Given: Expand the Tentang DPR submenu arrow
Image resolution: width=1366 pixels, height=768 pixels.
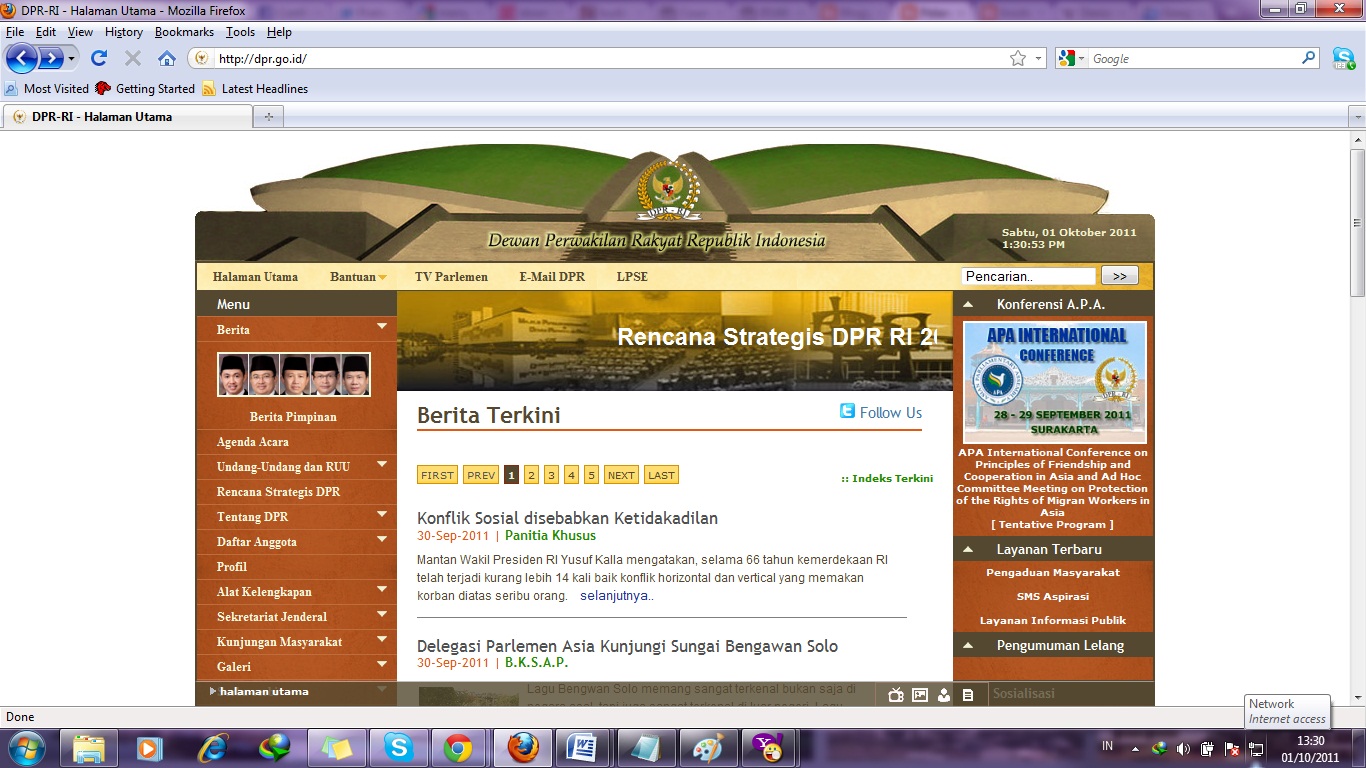Looking at the screenshot, I should (381, 514).
